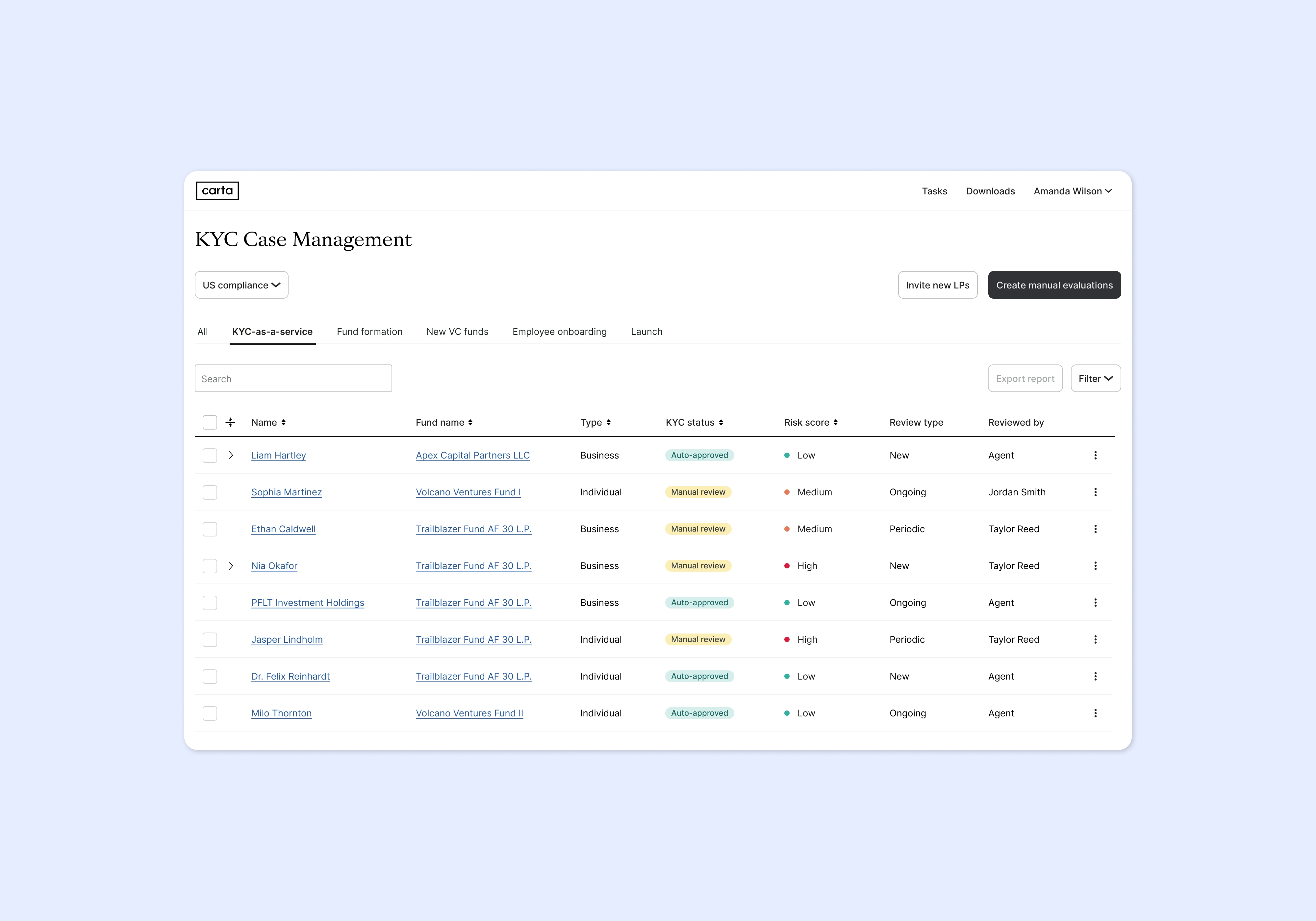This screenshot has width=1316, height=921.
Task: Tick the select-all checkbox in table header
Action: coord(210,422)
